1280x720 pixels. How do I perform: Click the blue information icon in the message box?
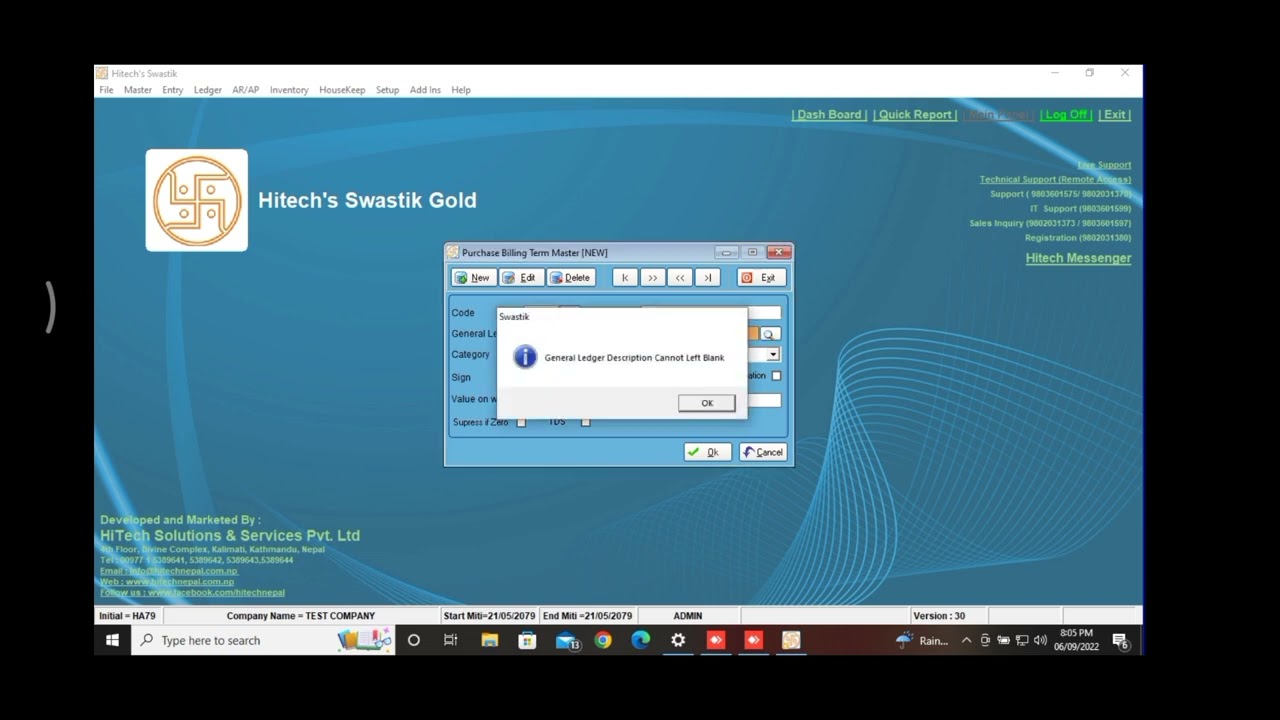[x=525, y=357]
